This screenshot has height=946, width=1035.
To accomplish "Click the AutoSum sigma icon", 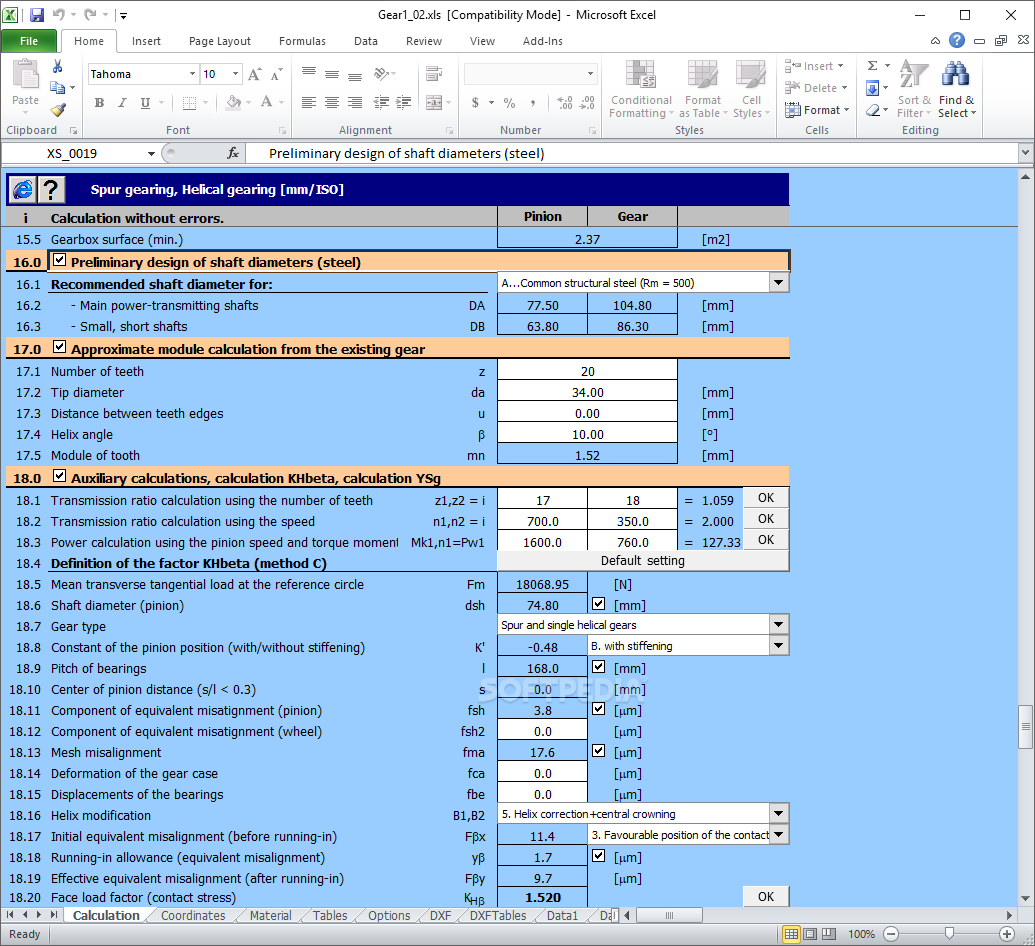I will 873,65.
